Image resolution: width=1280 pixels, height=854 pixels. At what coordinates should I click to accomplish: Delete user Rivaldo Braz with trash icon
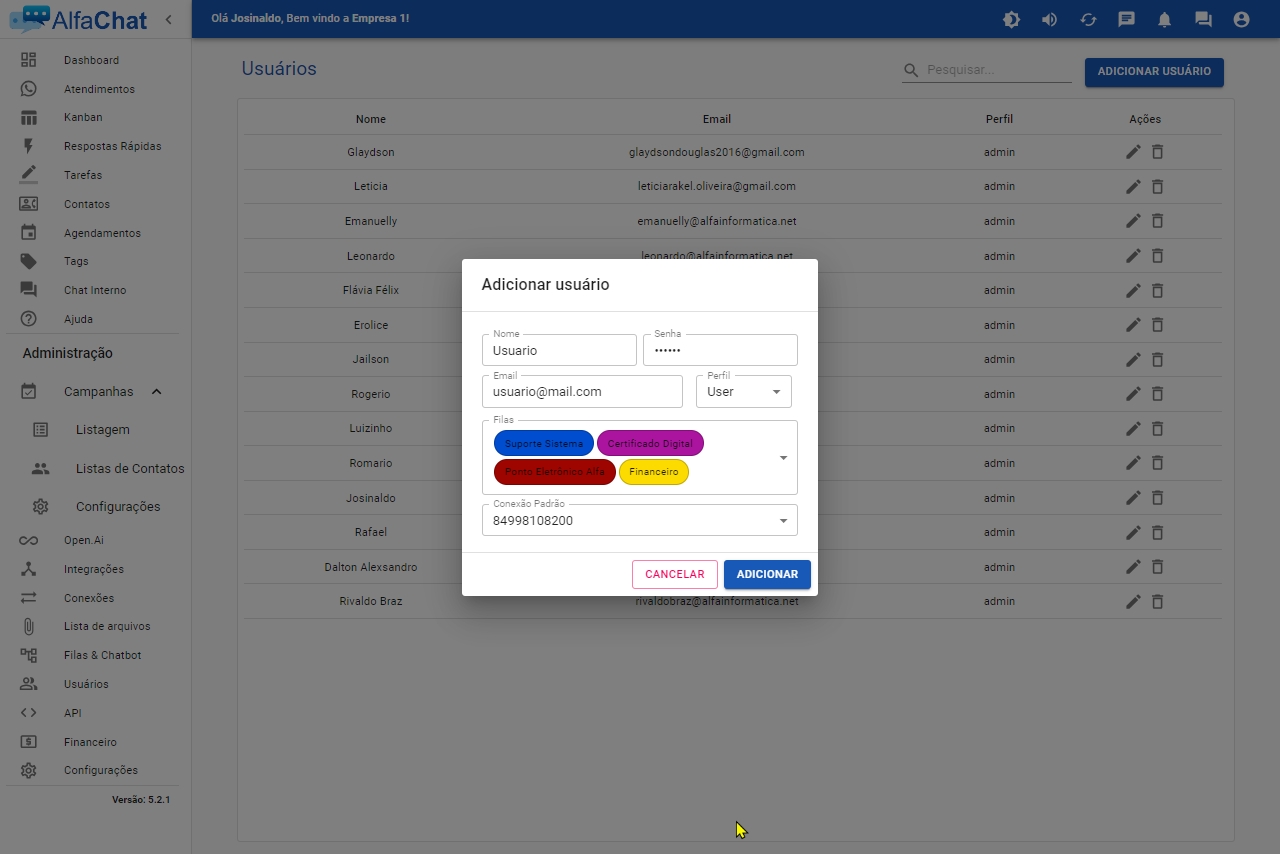[1157, 601]
